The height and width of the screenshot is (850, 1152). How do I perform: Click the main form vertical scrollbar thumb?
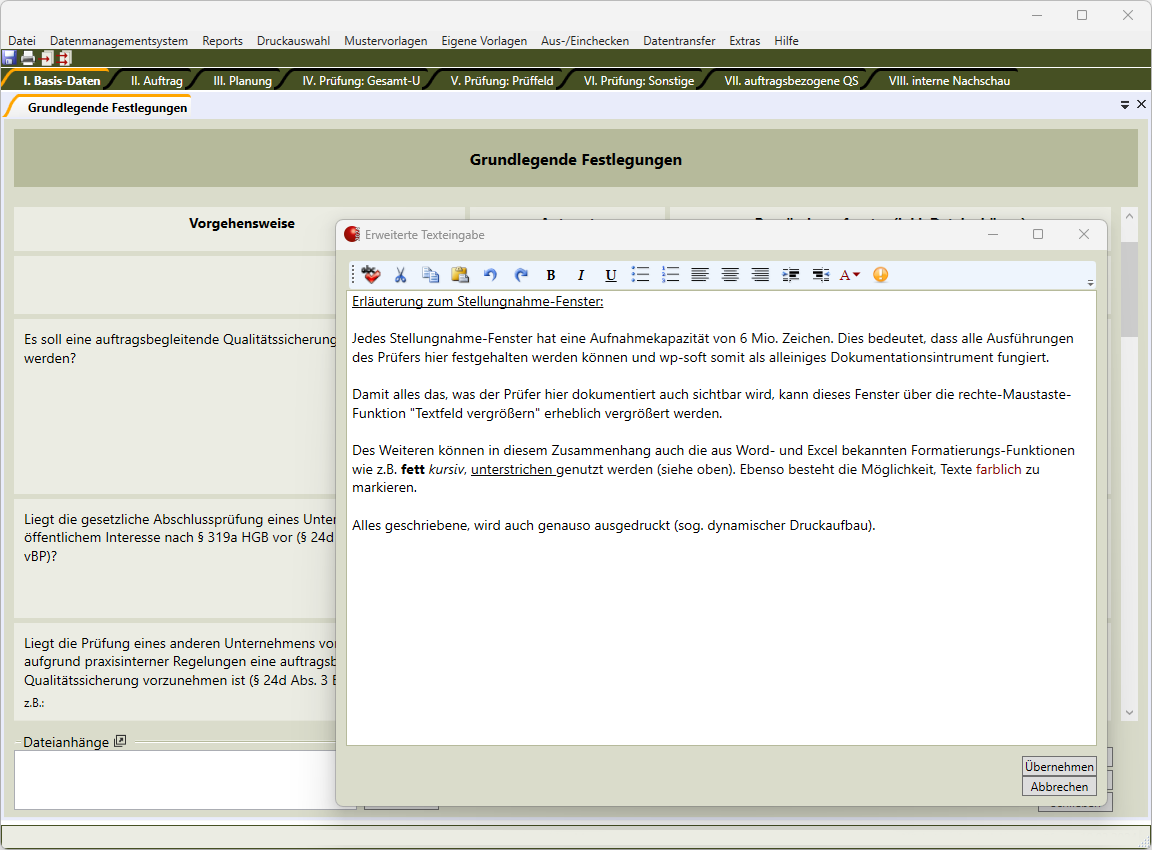pyautogui.click(x=1129, y=290)
